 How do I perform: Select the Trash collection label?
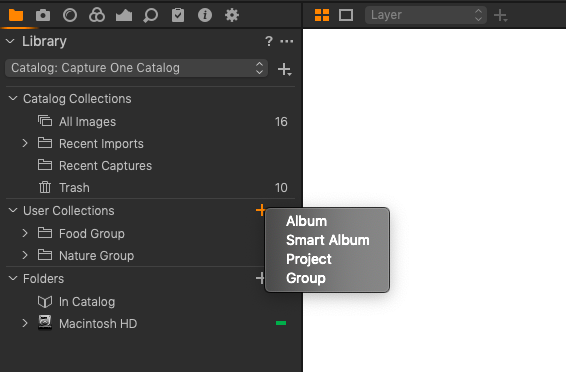pos(74,188)
